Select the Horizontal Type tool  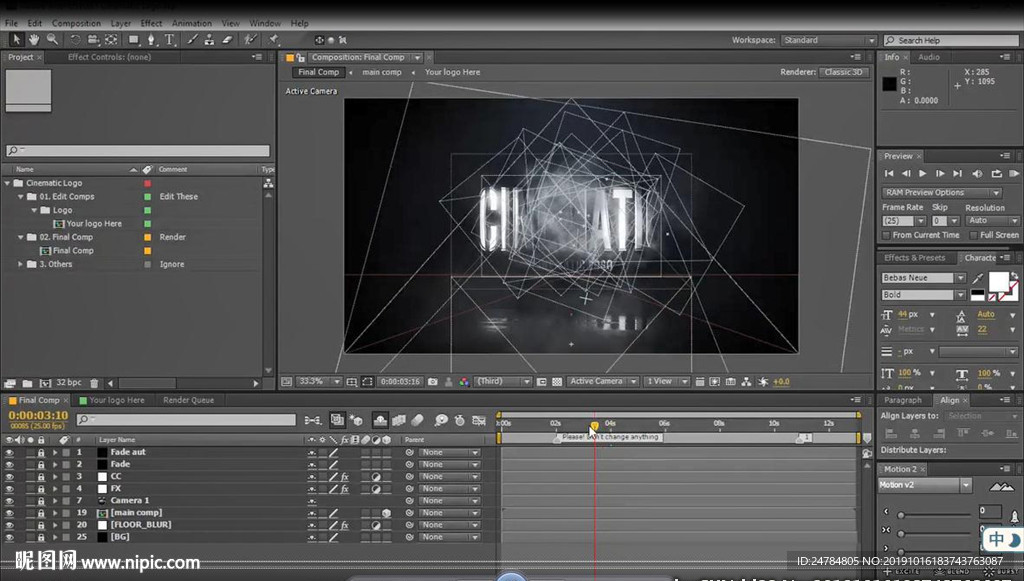(x=170, y=40)
